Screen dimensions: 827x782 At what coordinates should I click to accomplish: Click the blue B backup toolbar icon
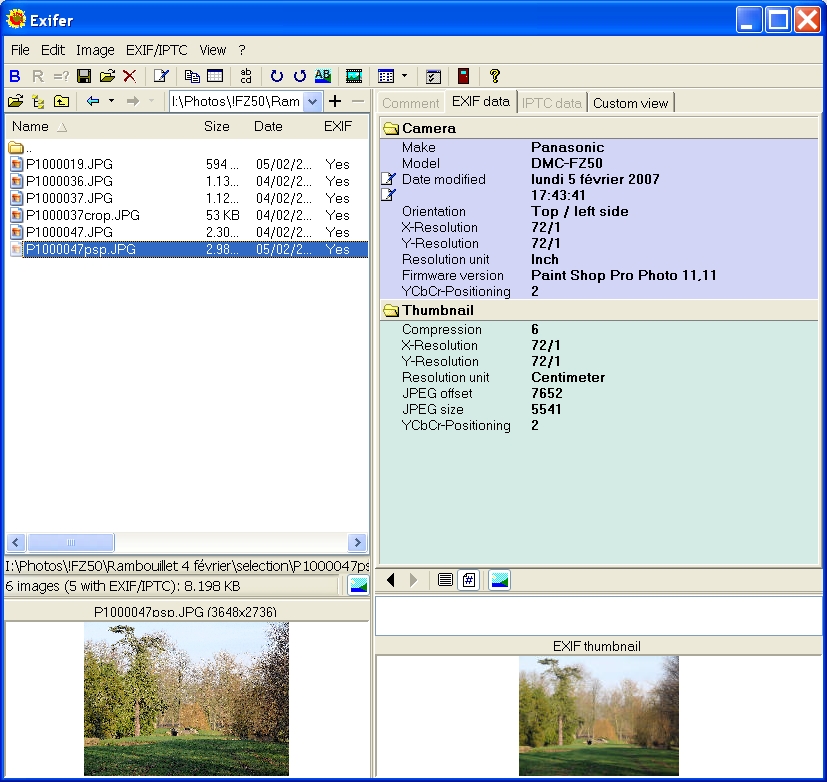click(14, 76)
